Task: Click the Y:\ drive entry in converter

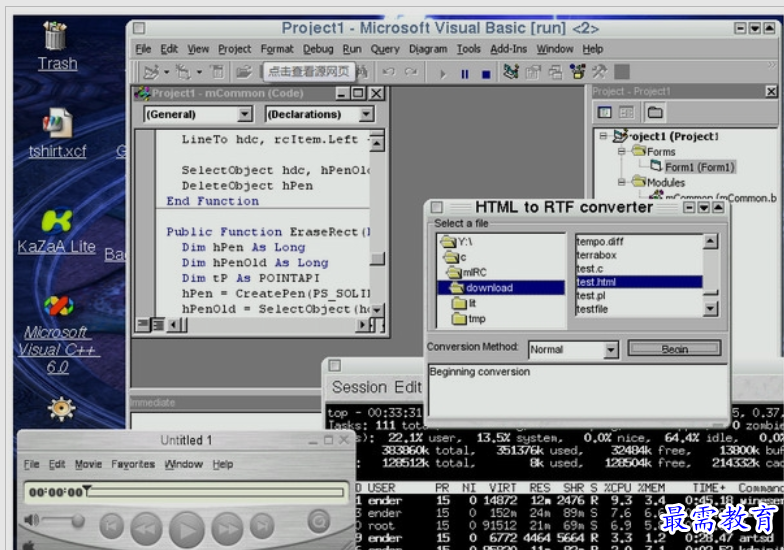Action: (x=456, y=242)
